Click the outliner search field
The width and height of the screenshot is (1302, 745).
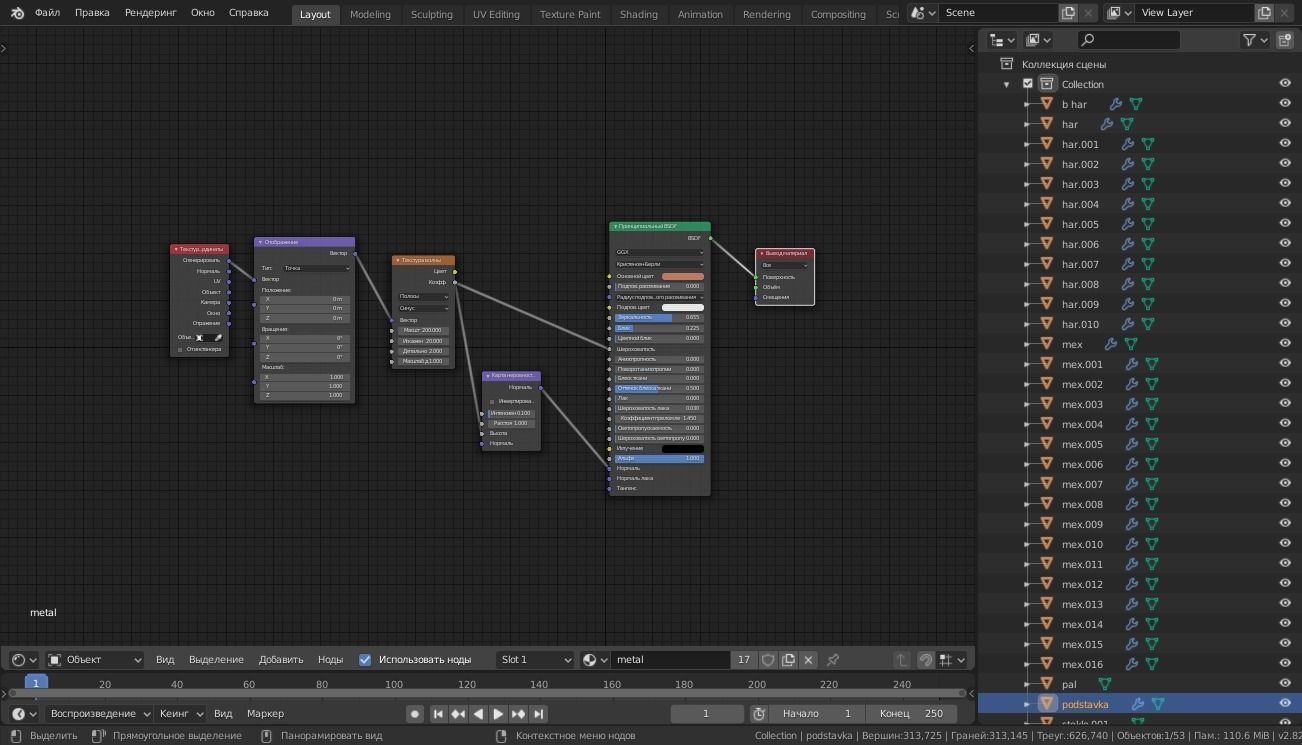click(1129, 40)
